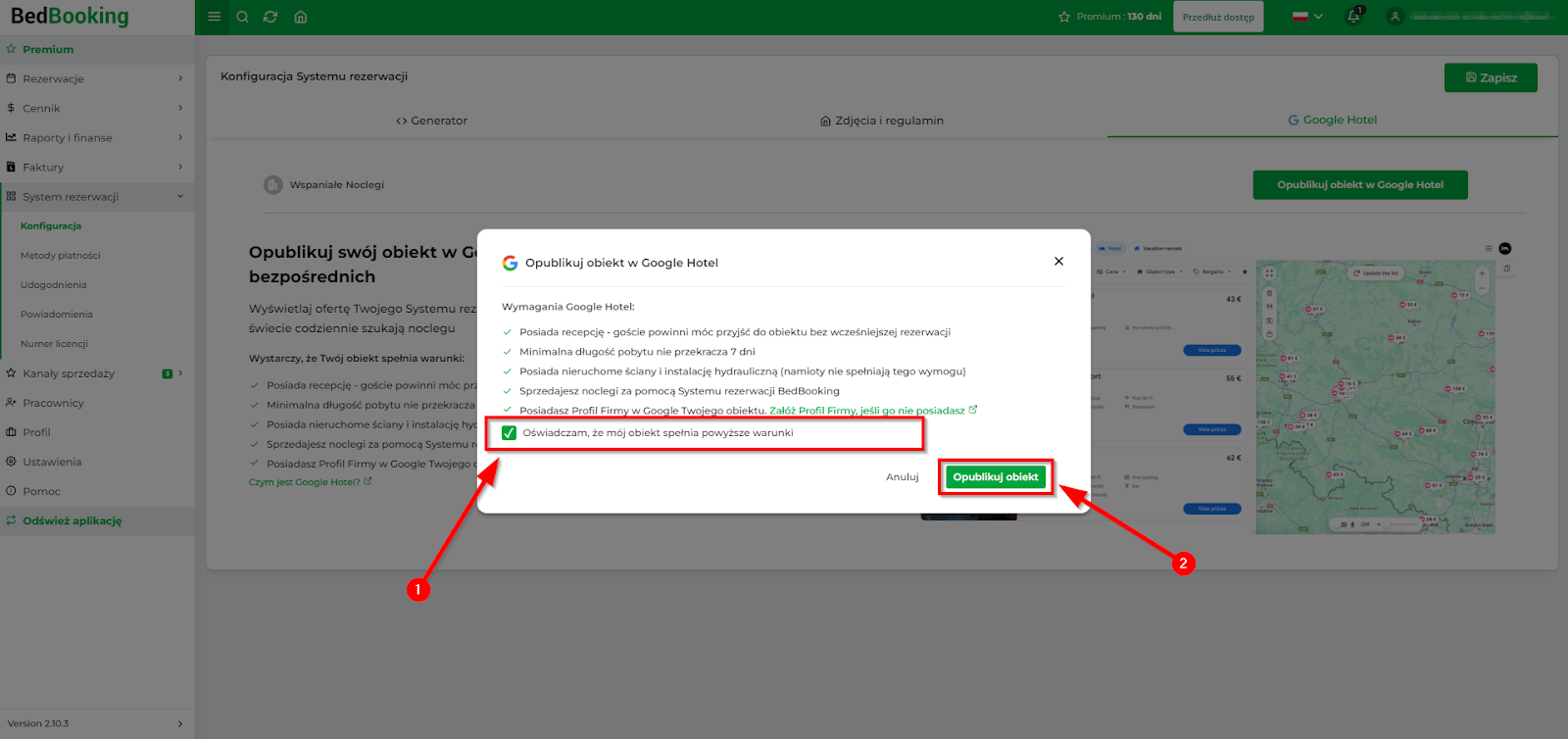Select Numer licencji submenu item

click(x=54, y=344)
